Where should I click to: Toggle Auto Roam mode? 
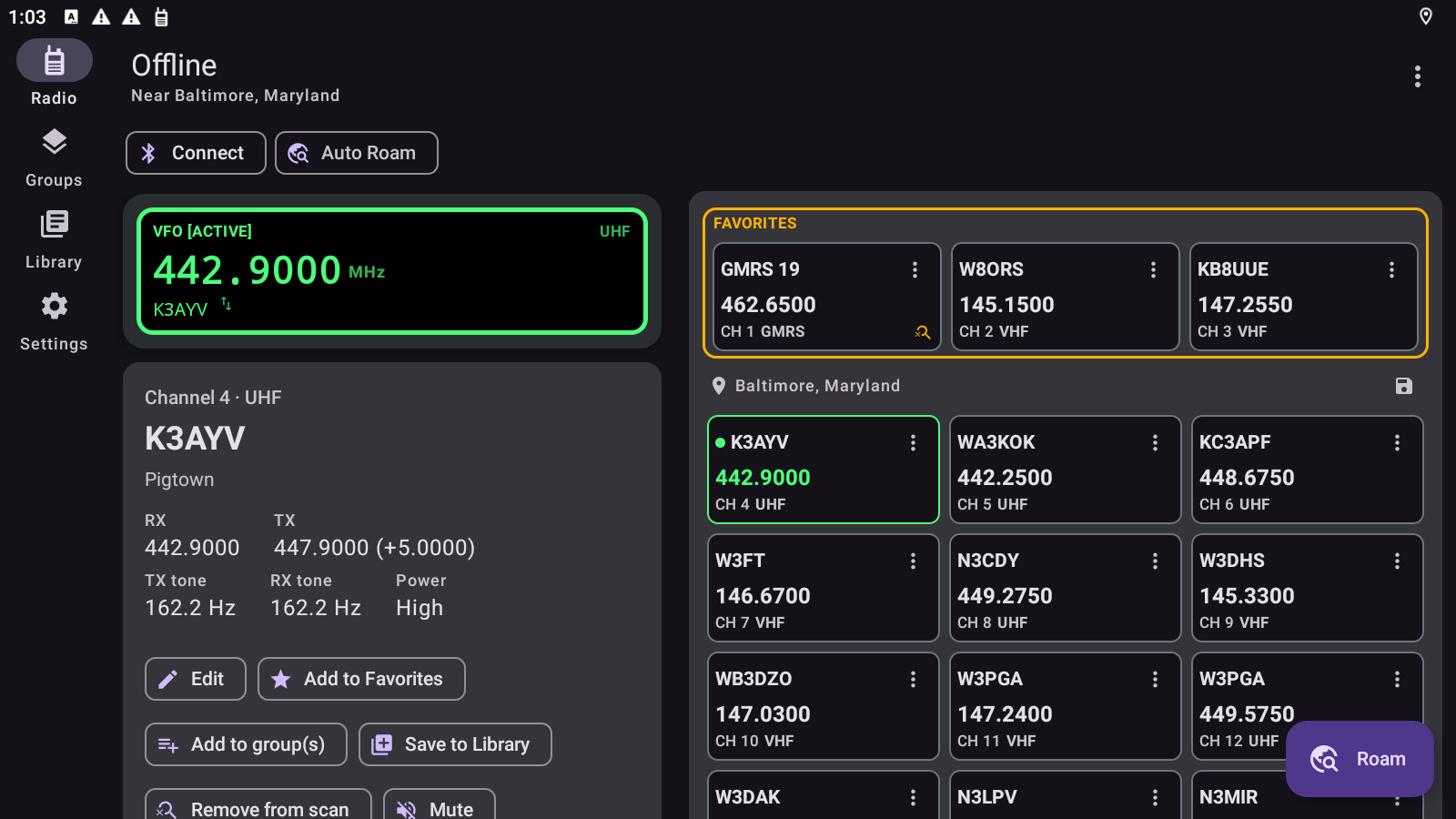pyautogui.click(x=357, y=153)
